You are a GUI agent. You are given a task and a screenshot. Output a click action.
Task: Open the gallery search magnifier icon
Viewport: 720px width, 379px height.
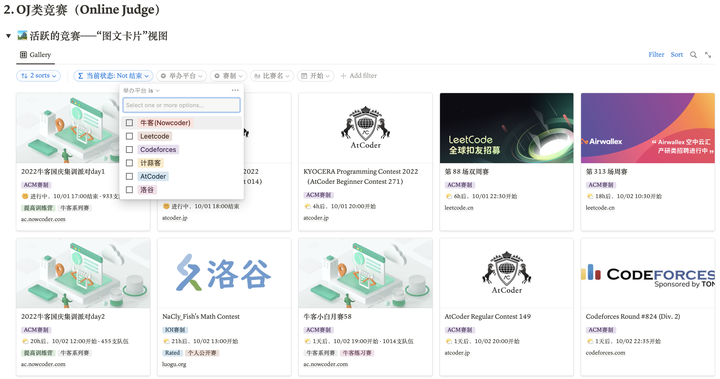[693, 55]
